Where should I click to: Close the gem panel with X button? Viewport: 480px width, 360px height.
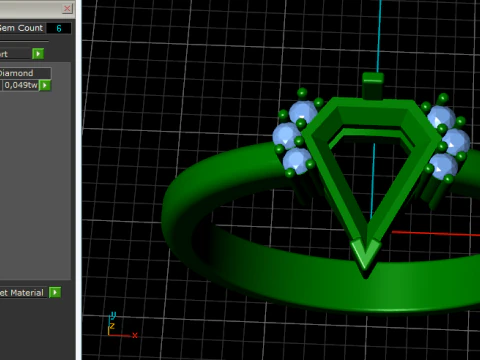67,8
